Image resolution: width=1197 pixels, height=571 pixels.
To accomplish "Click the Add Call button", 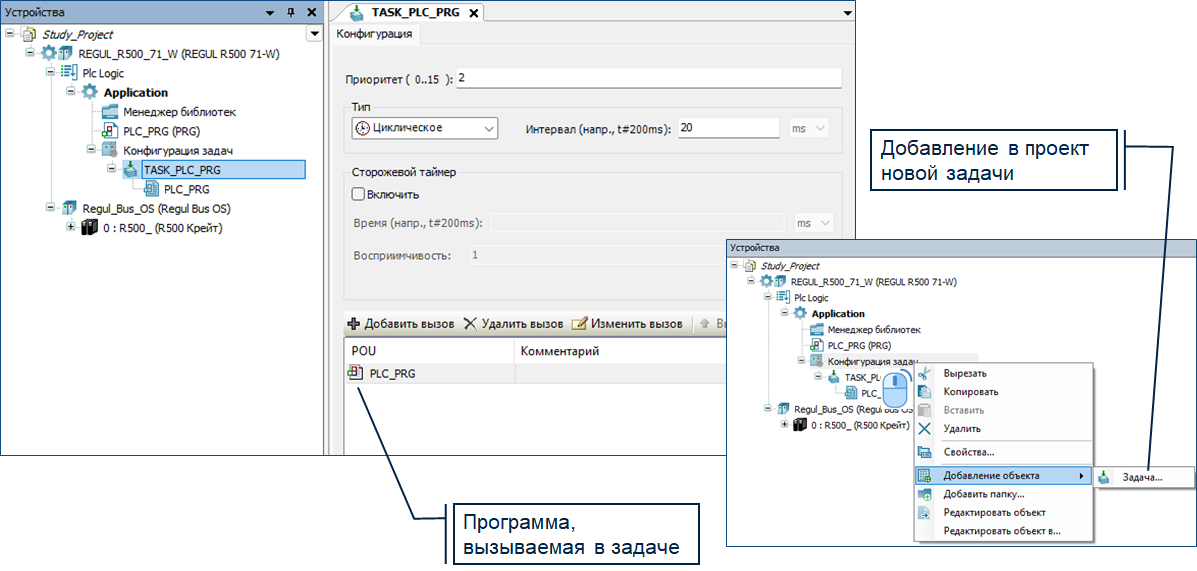I will click(x=400, y=324).
